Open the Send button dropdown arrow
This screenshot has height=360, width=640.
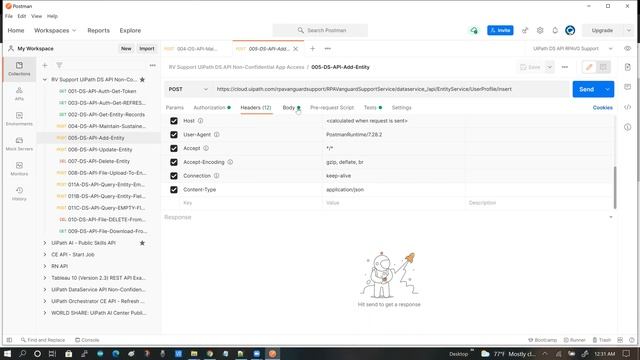pos(607,89)
